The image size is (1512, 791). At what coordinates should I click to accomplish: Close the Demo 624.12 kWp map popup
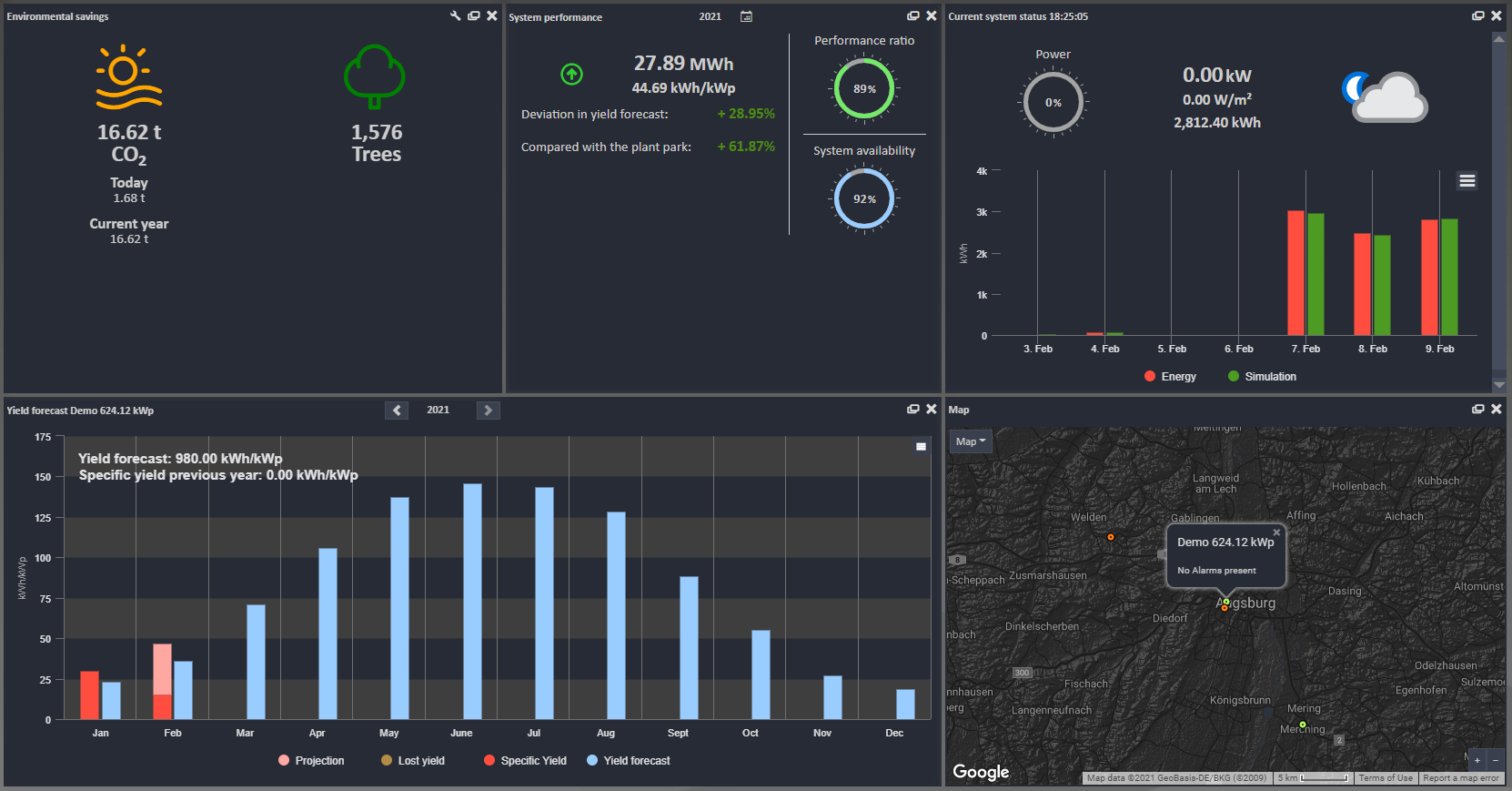click(x=1276, y=532)
